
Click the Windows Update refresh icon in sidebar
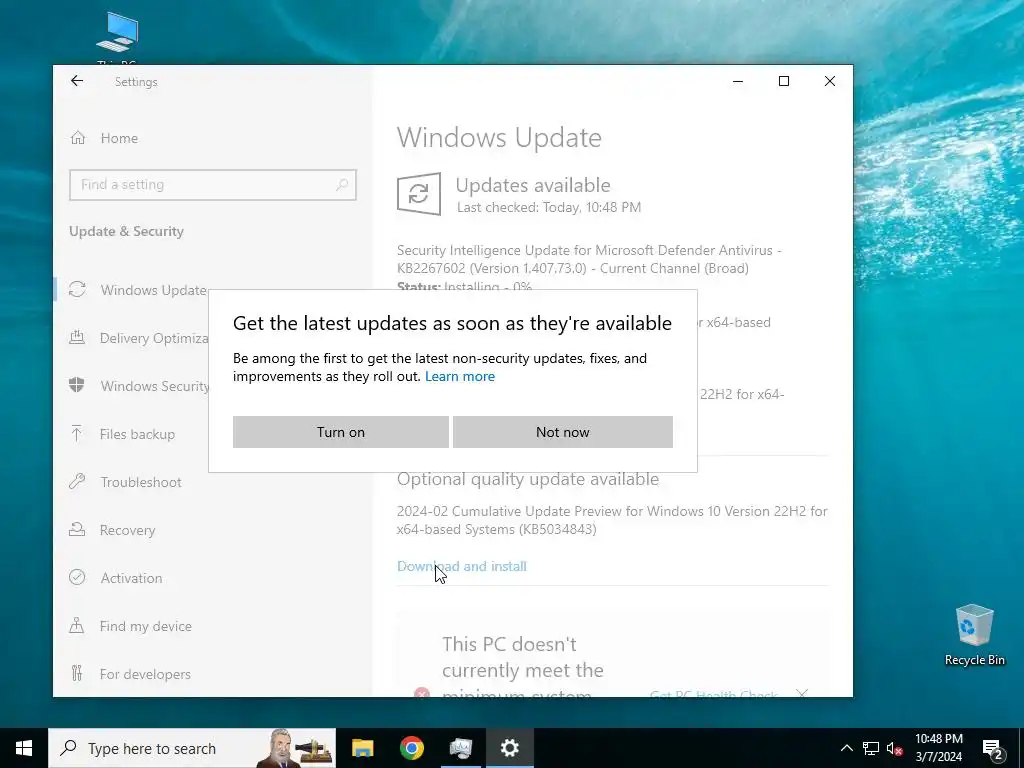[77, 289]
